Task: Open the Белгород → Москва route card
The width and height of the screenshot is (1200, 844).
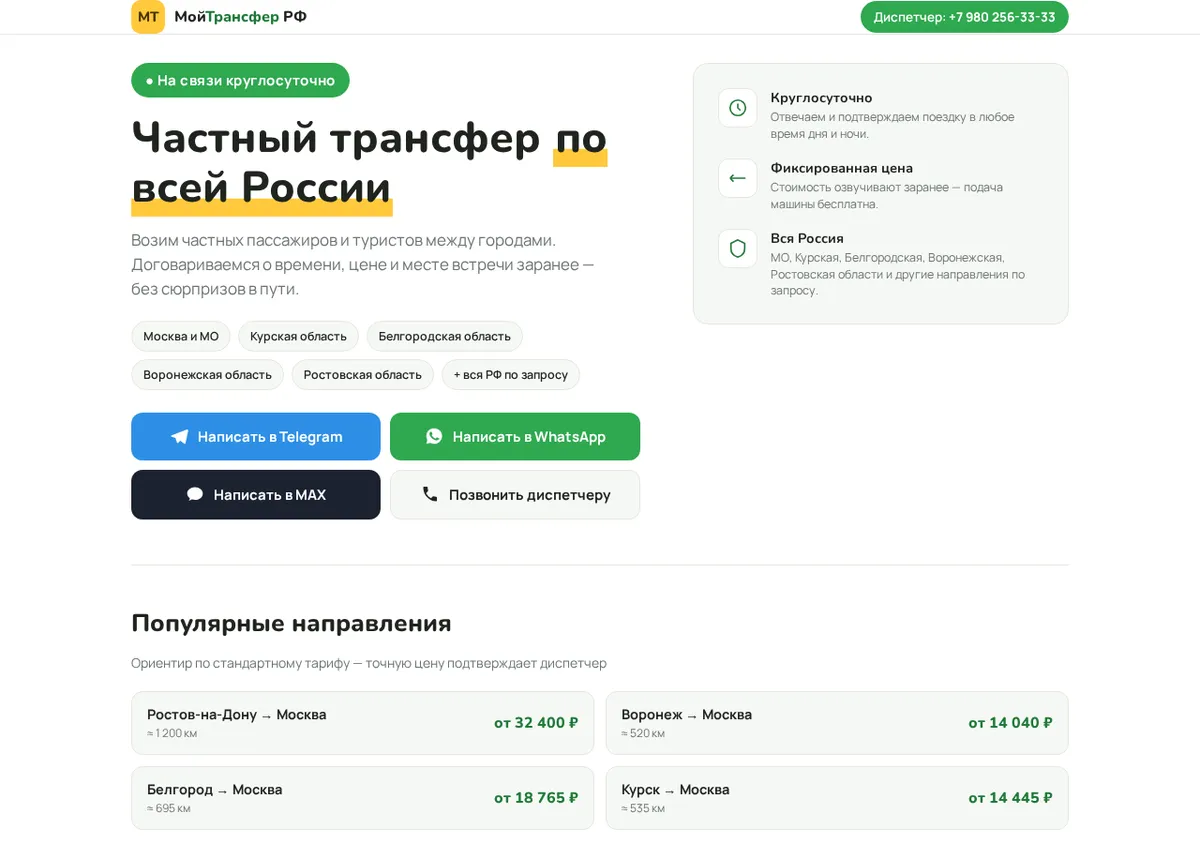Action: (x=362, y=798)
